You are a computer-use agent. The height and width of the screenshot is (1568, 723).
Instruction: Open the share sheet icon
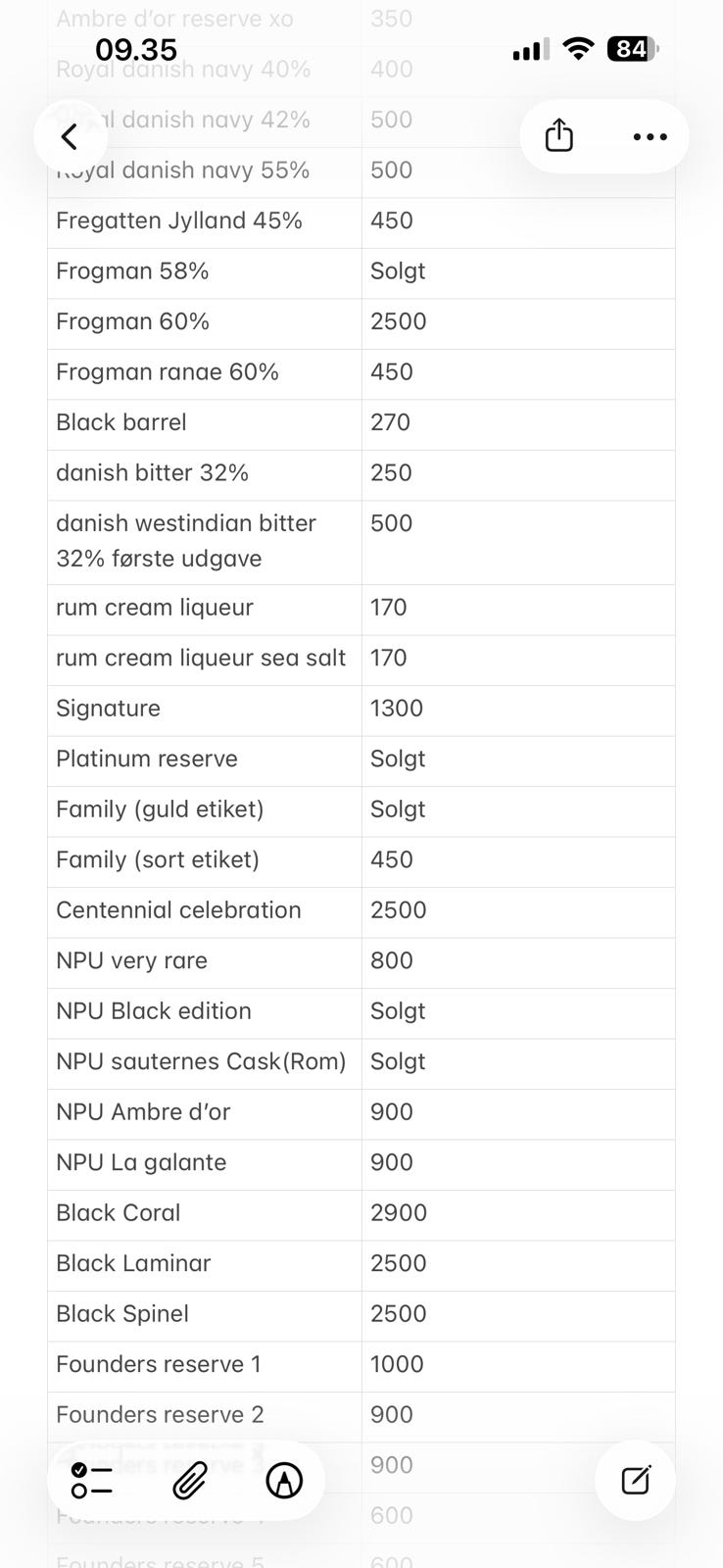pyautogui.click(x=558, y=136)
